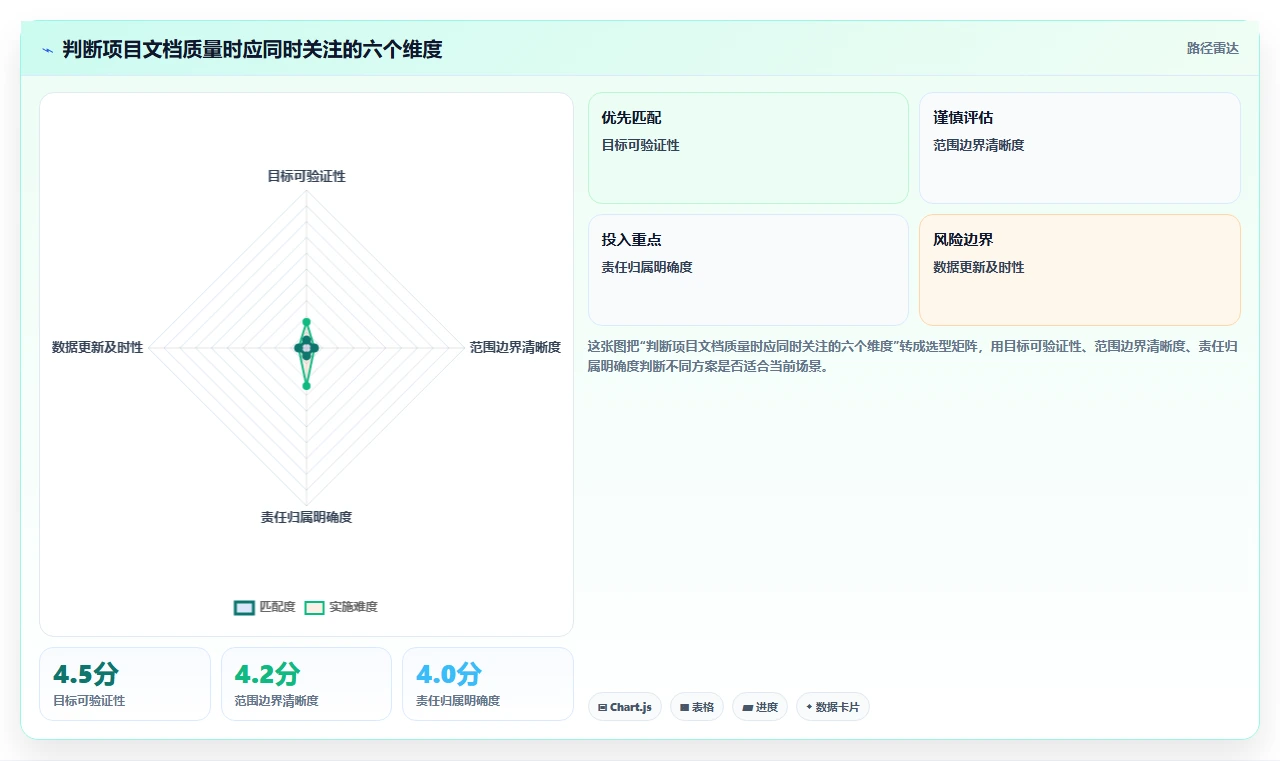Click the top green radar data point
The image size is (1280, 761).
pos(306,321)
